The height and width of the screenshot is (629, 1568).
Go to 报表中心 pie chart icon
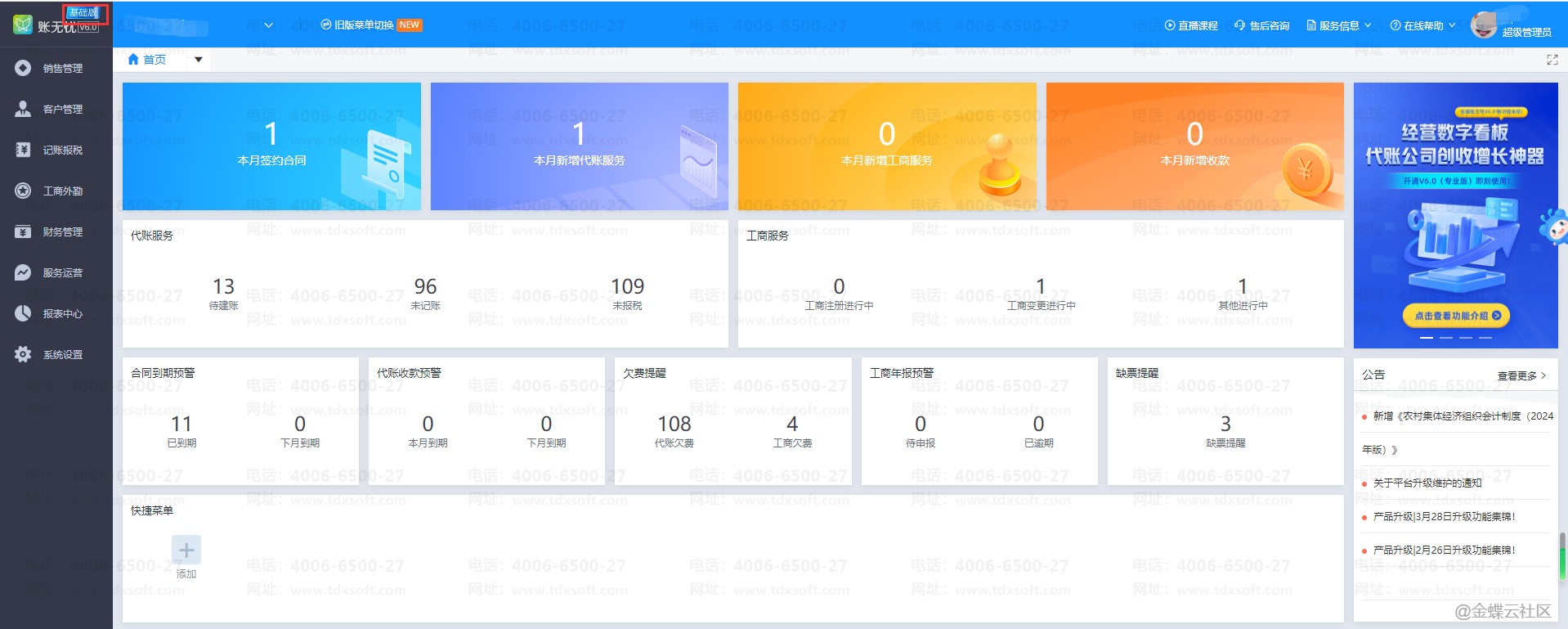coord(23,313)
